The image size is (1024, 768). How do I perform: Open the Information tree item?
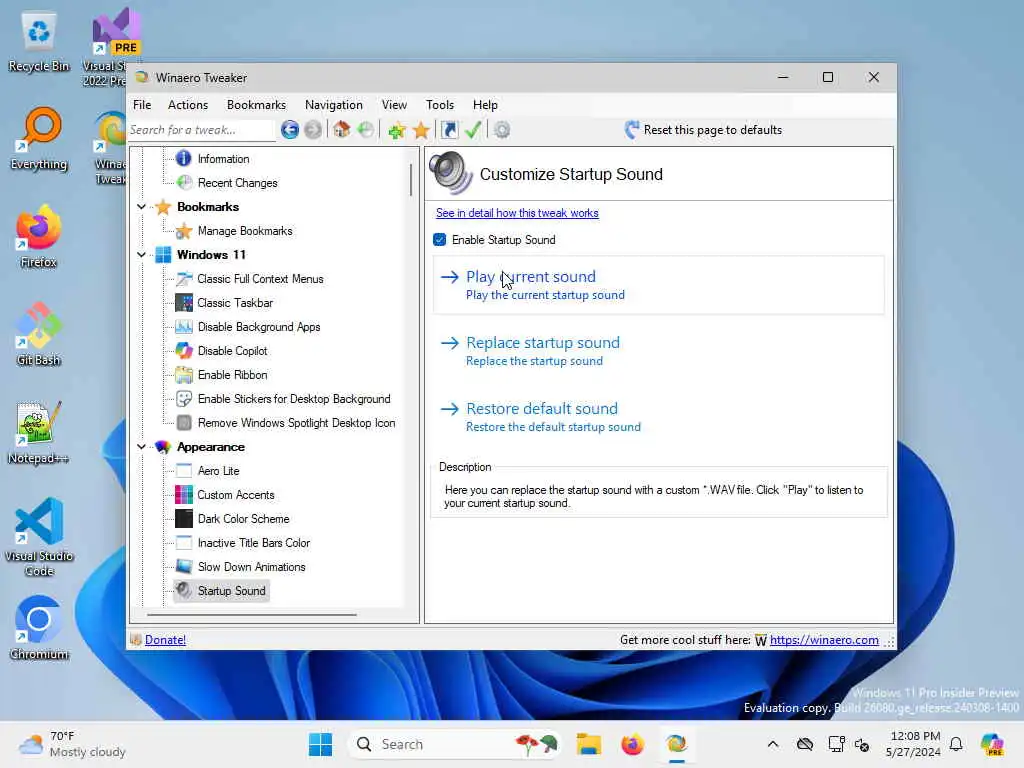[223, 159]
